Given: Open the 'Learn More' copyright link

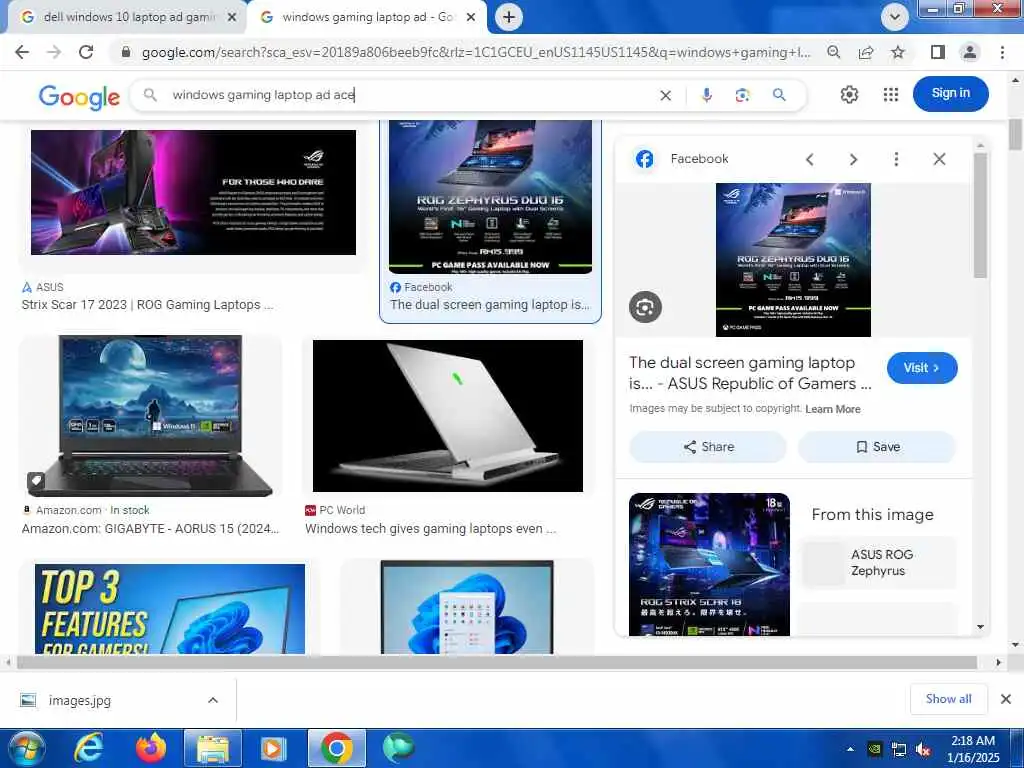Looking at the screenshot, I should [x=833, y=409].
